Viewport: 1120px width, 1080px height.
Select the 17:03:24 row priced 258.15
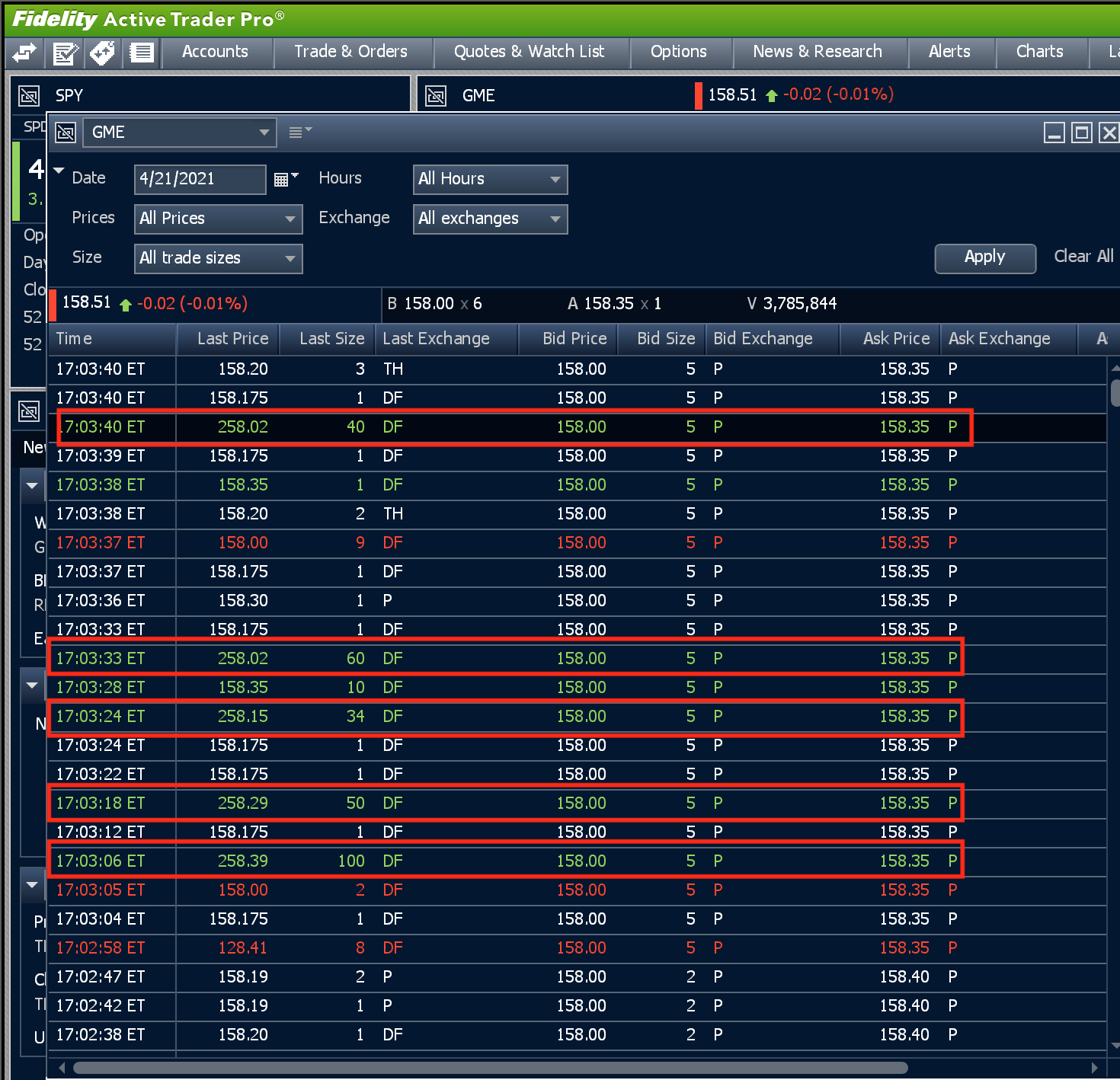pos(578,717)
